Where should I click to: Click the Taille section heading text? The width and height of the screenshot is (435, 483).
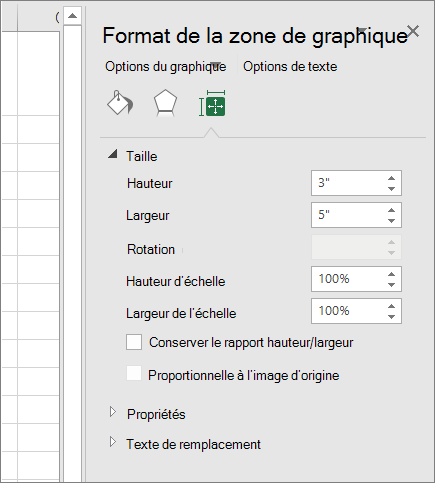(141, 156)
